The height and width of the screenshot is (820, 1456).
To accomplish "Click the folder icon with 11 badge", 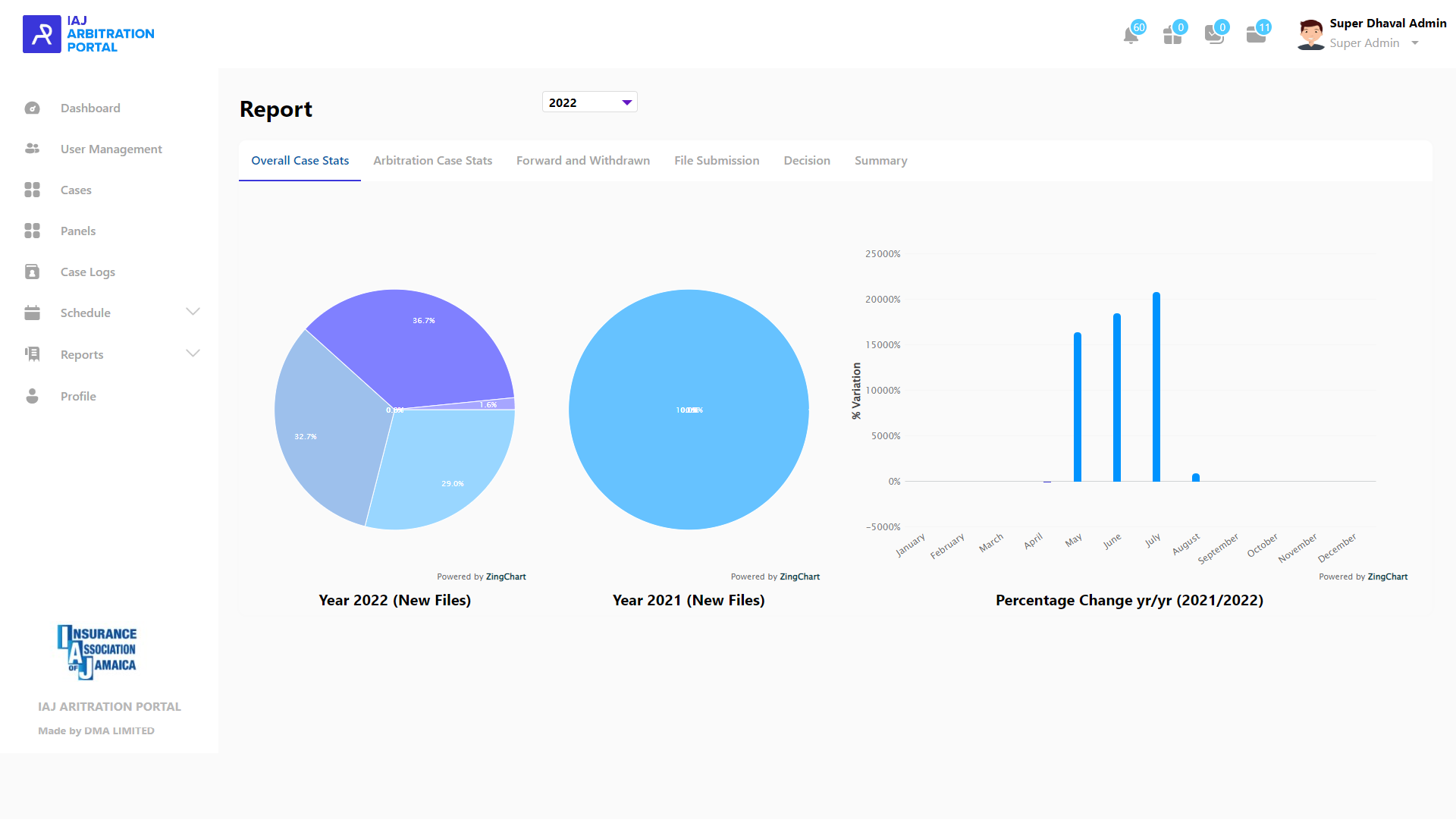I will (x=1256, y=36).
